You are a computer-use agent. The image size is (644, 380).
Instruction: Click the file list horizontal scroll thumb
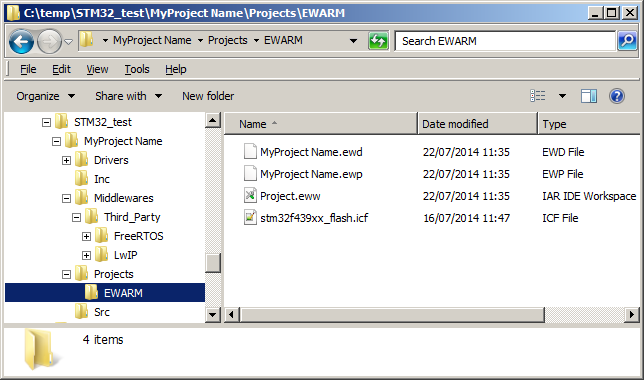(393, 315)
